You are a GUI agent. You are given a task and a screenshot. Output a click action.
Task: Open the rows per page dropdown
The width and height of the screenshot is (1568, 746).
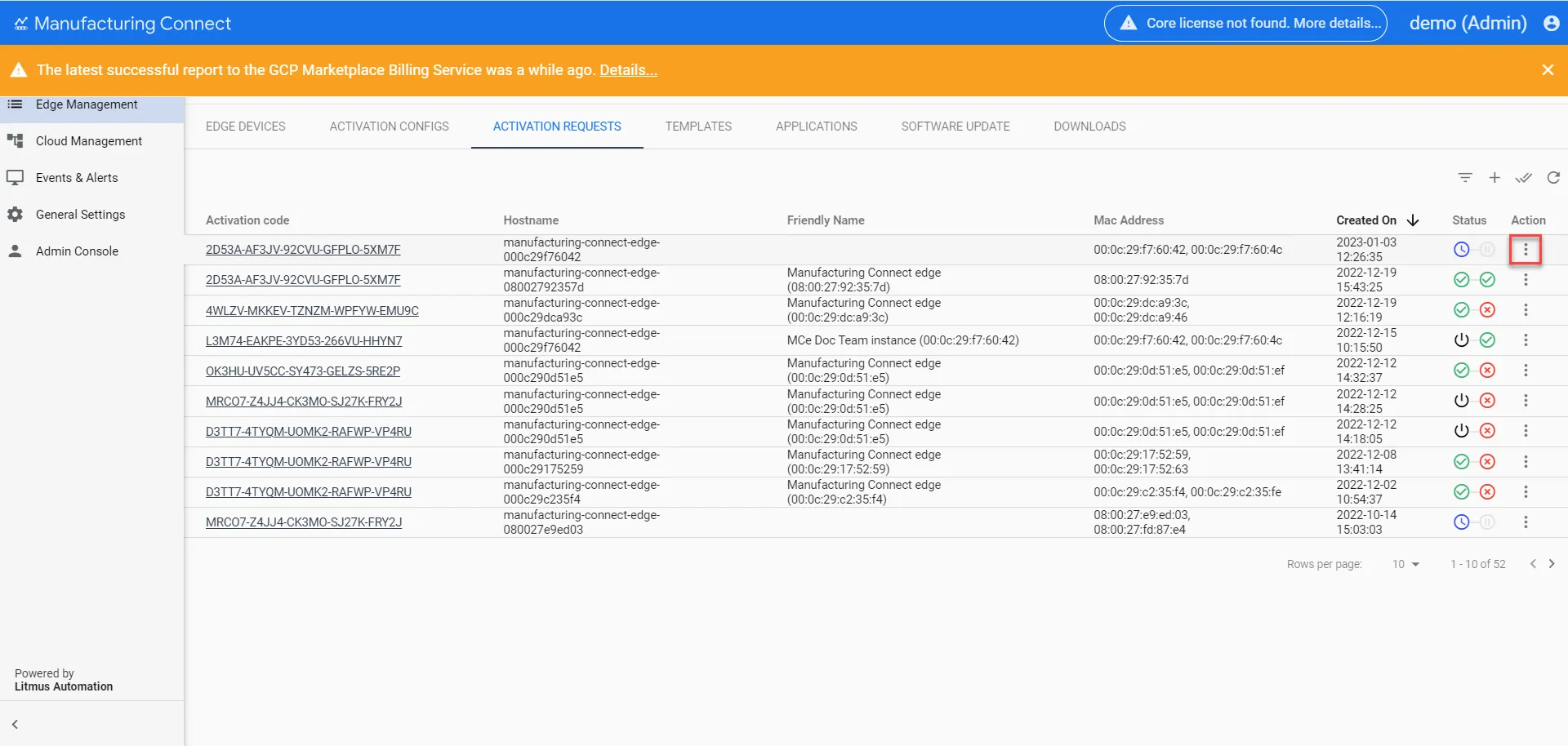(1406, 564)
